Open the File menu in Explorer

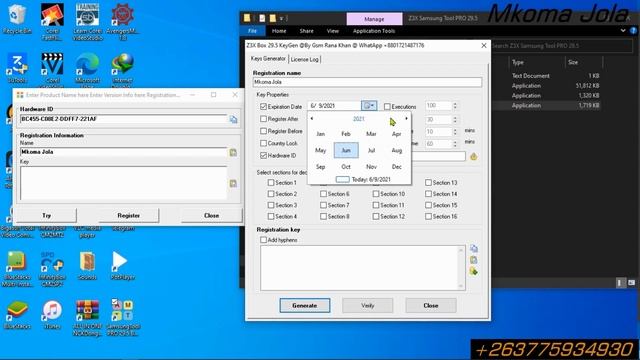coord(252,31)
